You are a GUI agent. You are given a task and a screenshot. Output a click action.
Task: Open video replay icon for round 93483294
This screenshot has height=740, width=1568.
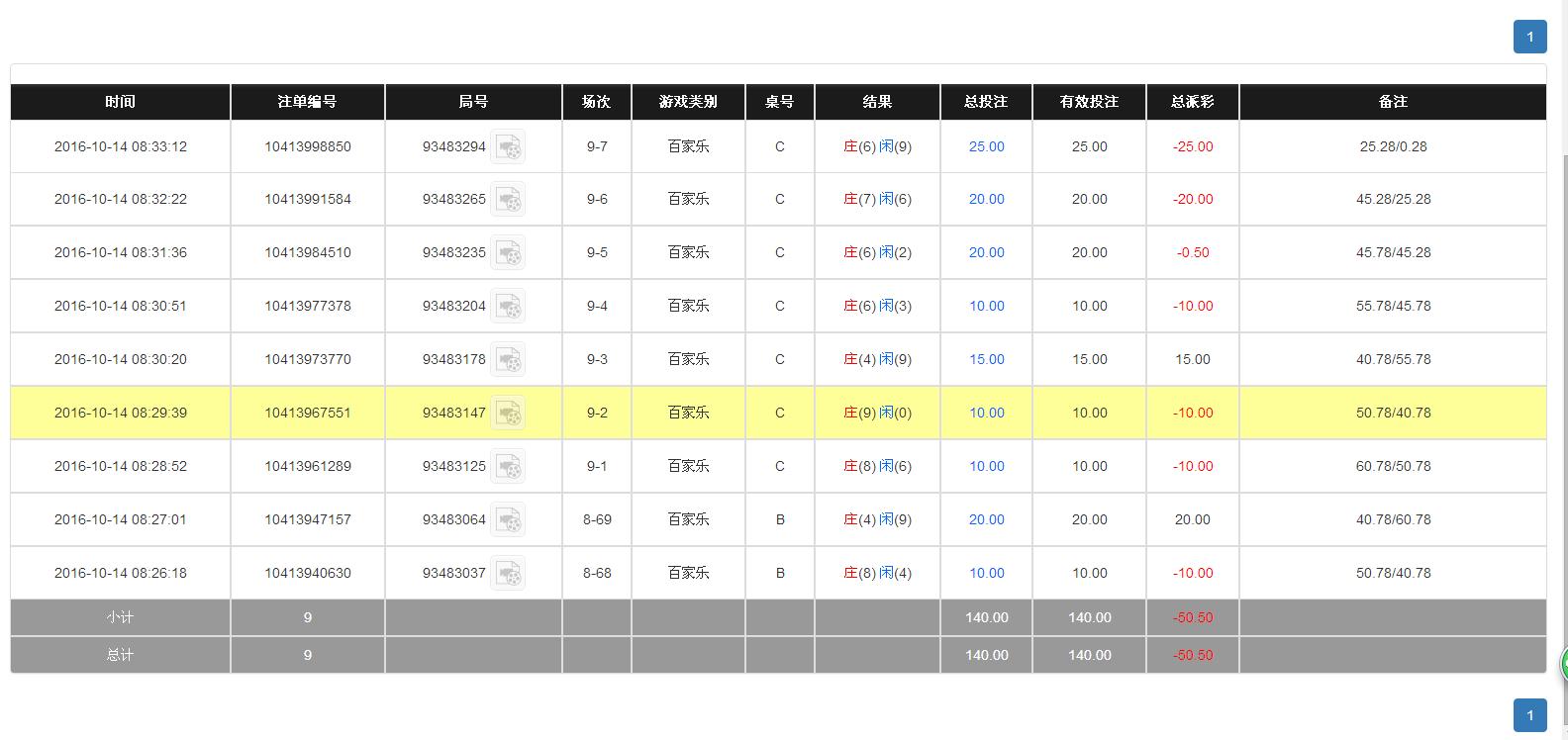(508, 147)
